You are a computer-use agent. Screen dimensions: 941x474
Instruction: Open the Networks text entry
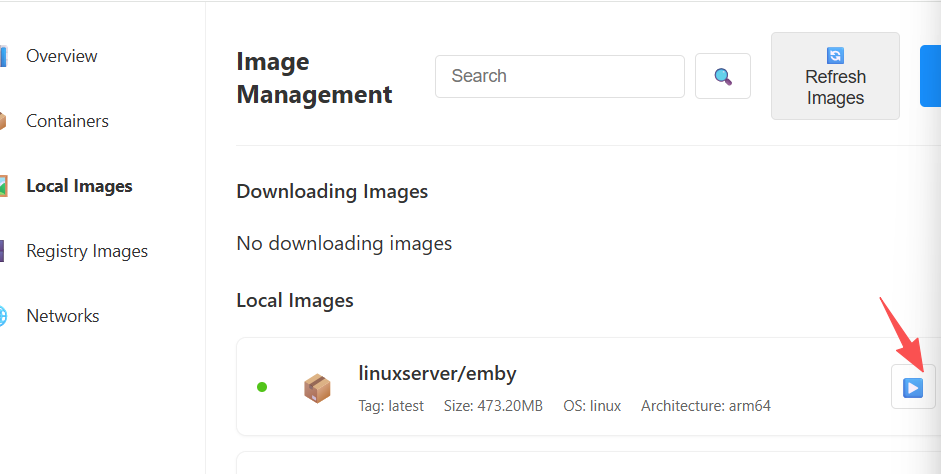point(63,316)
